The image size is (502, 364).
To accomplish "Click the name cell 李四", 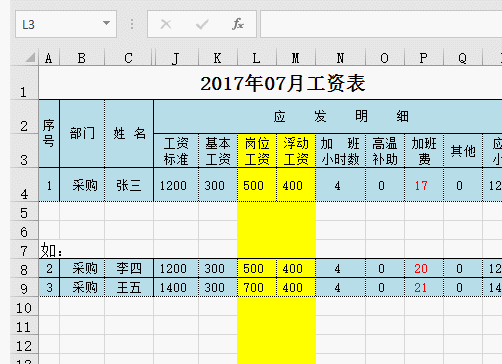I will (x=129, y=268).
